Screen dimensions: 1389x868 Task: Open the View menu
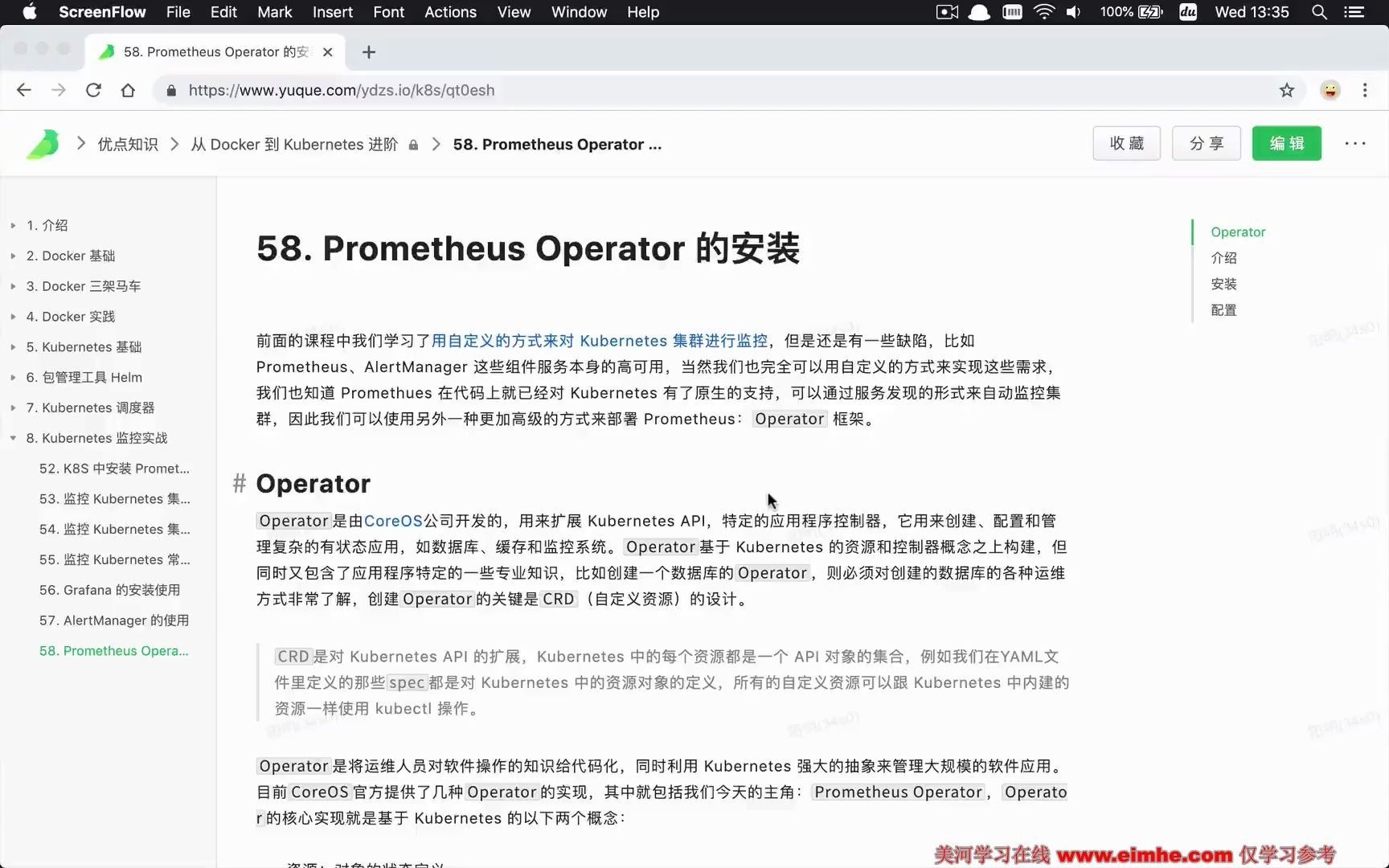click(514, 12)
